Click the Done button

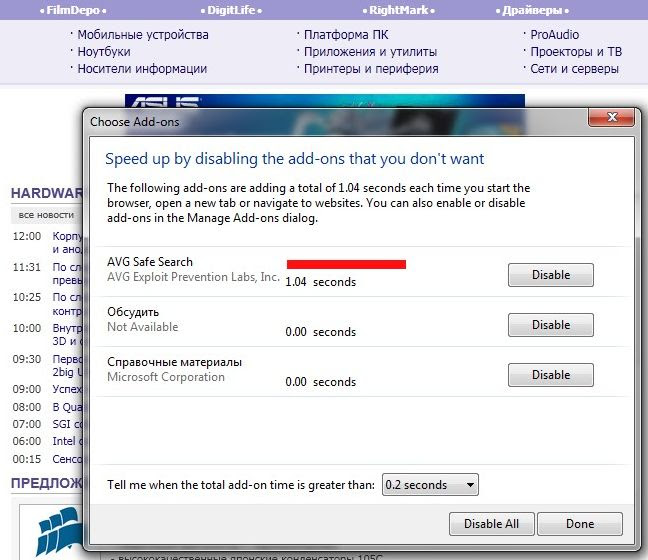pyautogui.click(x=580, y=524)
